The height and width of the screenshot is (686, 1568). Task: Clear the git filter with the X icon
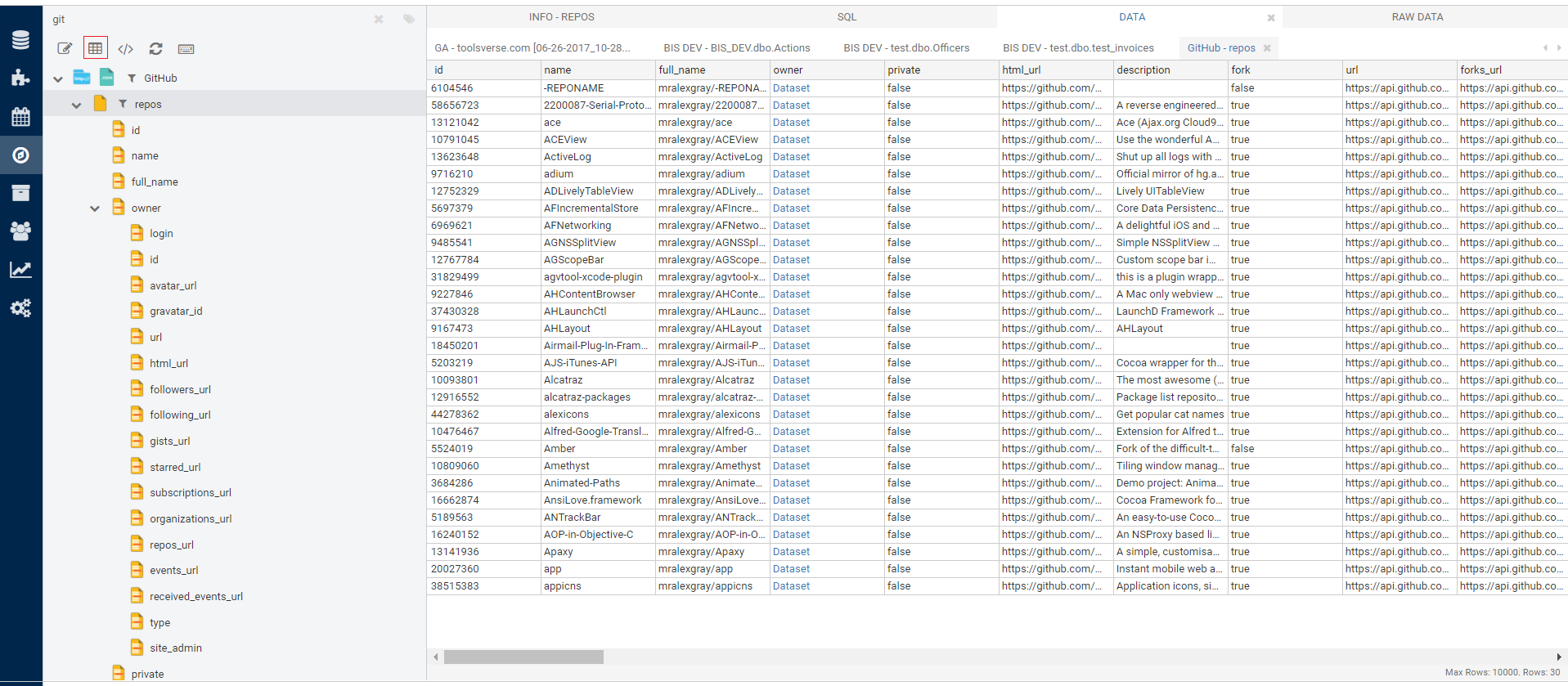tap(379, 19)
